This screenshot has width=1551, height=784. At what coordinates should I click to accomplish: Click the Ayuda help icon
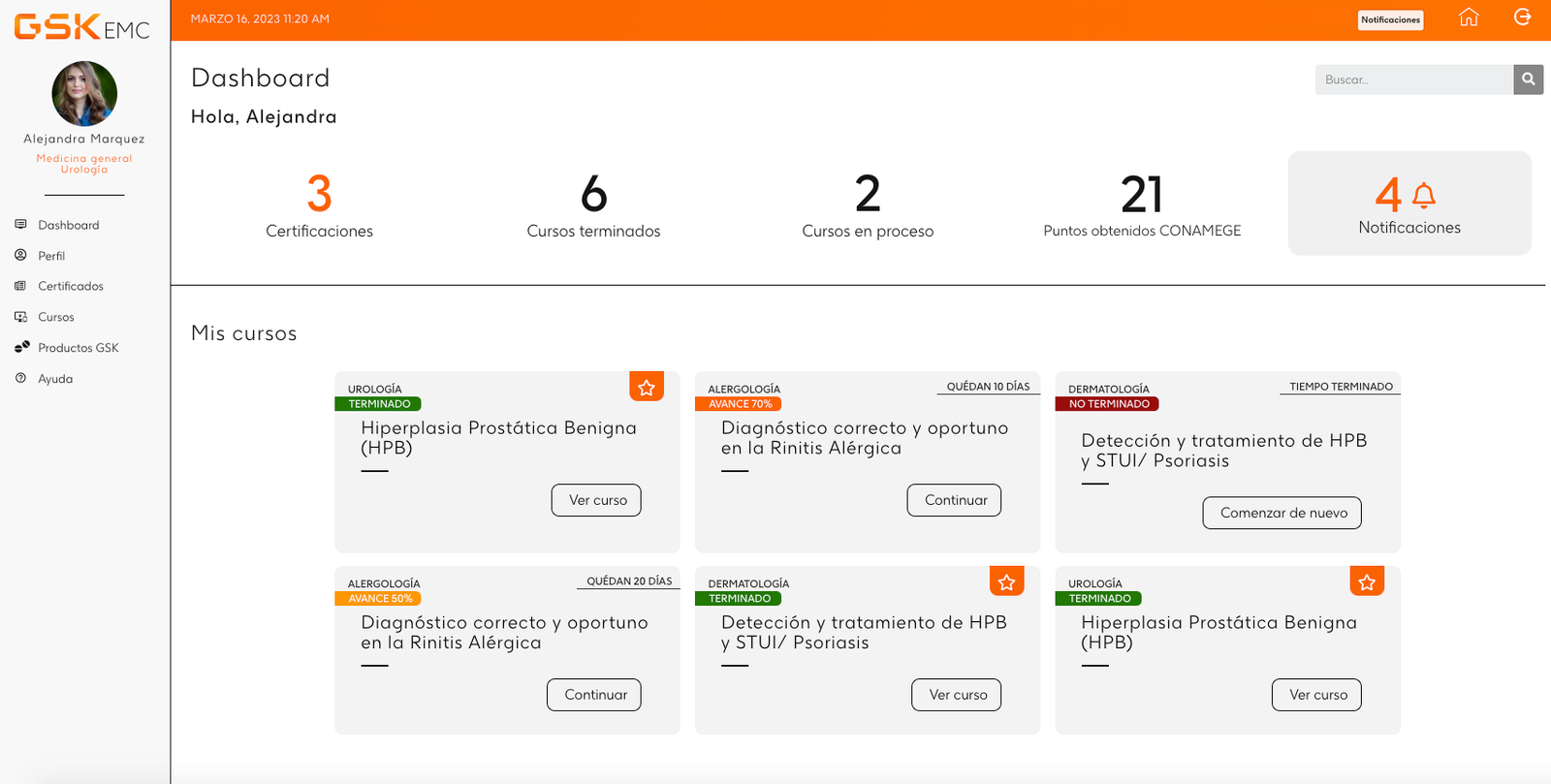pyautogui.click(x=20, y=378)
